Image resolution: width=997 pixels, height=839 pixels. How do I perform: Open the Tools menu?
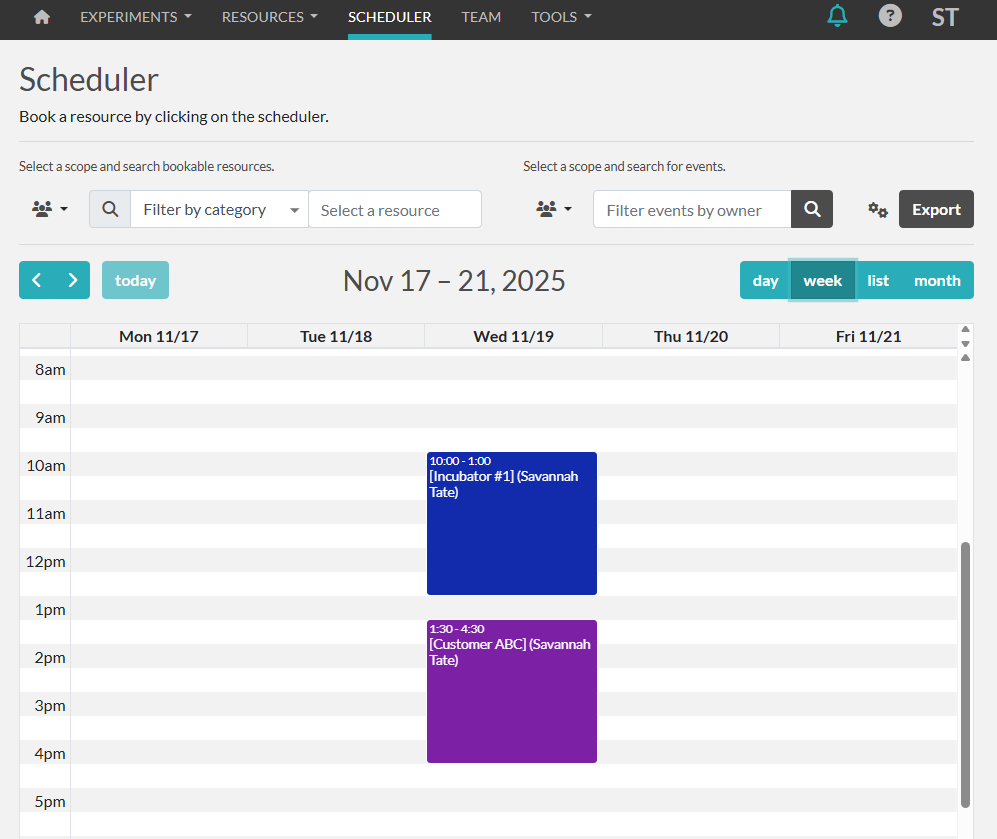(561, 17)
